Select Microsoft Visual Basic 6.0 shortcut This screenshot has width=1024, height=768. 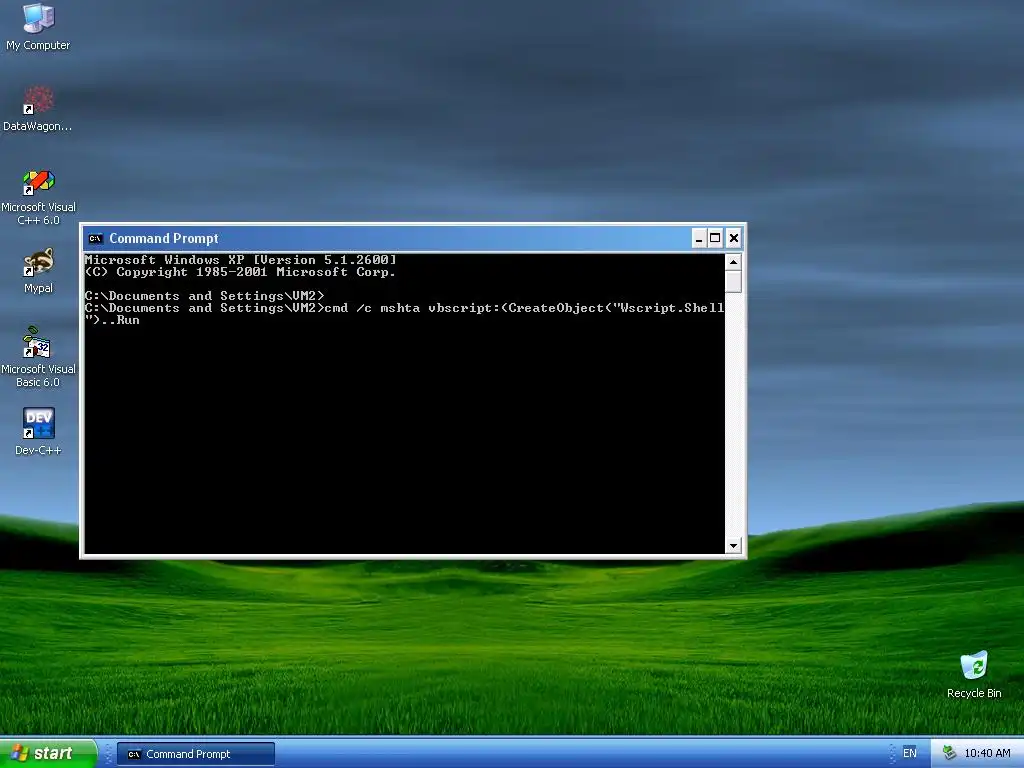[x=38, y=357]
